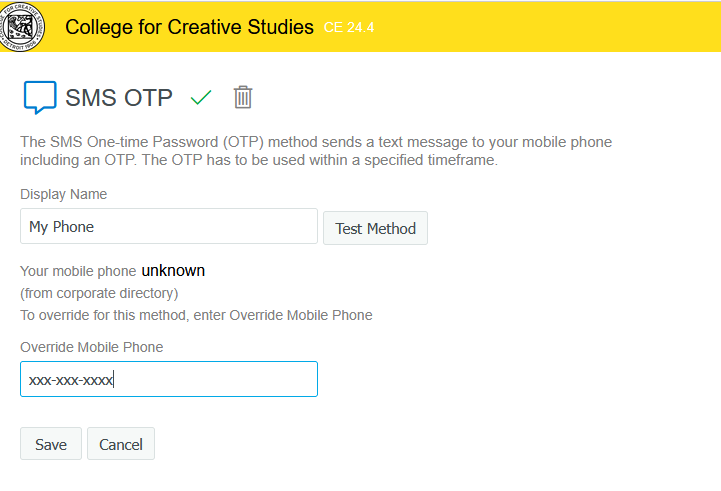Click the 'unknown' mobile phone value
Image resolution: width=721 pixels, height=491 pixels.
[173, 270]
